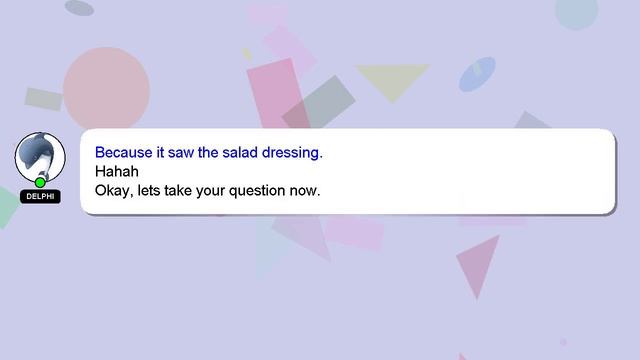
Task: Click the gray tilted rectangle shape
Action: (x=319, y=103)
